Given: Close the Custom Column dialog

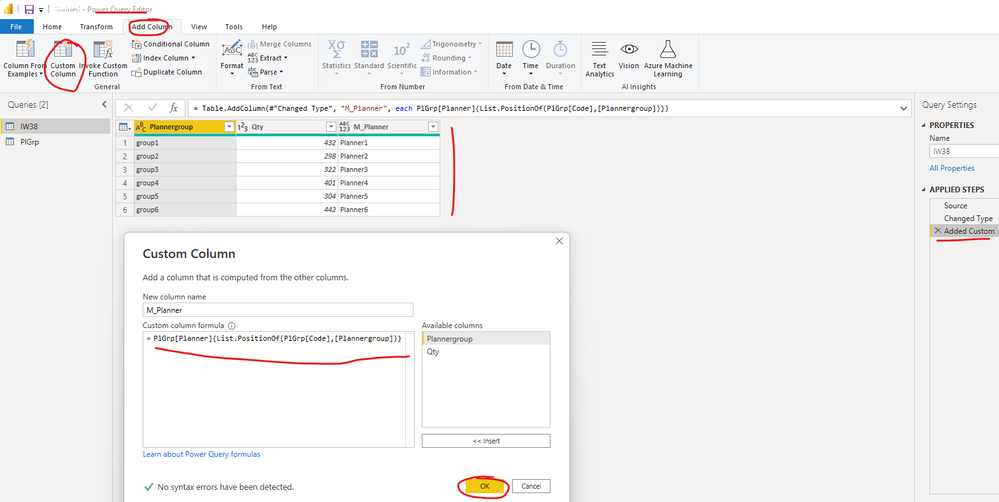Looking at the screenshot, I should click(559, 241).
